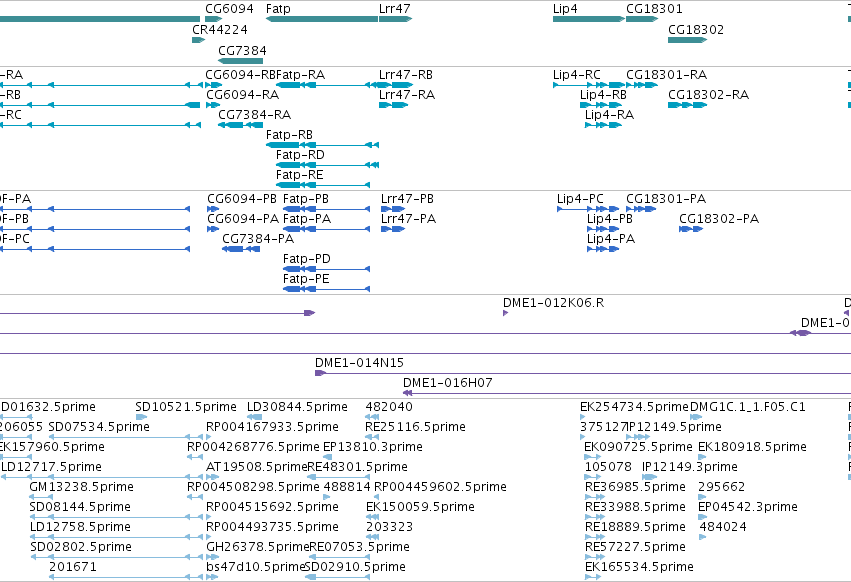Select the Fatp gene feature
851x582 pixels.
[x=322, y=19]
